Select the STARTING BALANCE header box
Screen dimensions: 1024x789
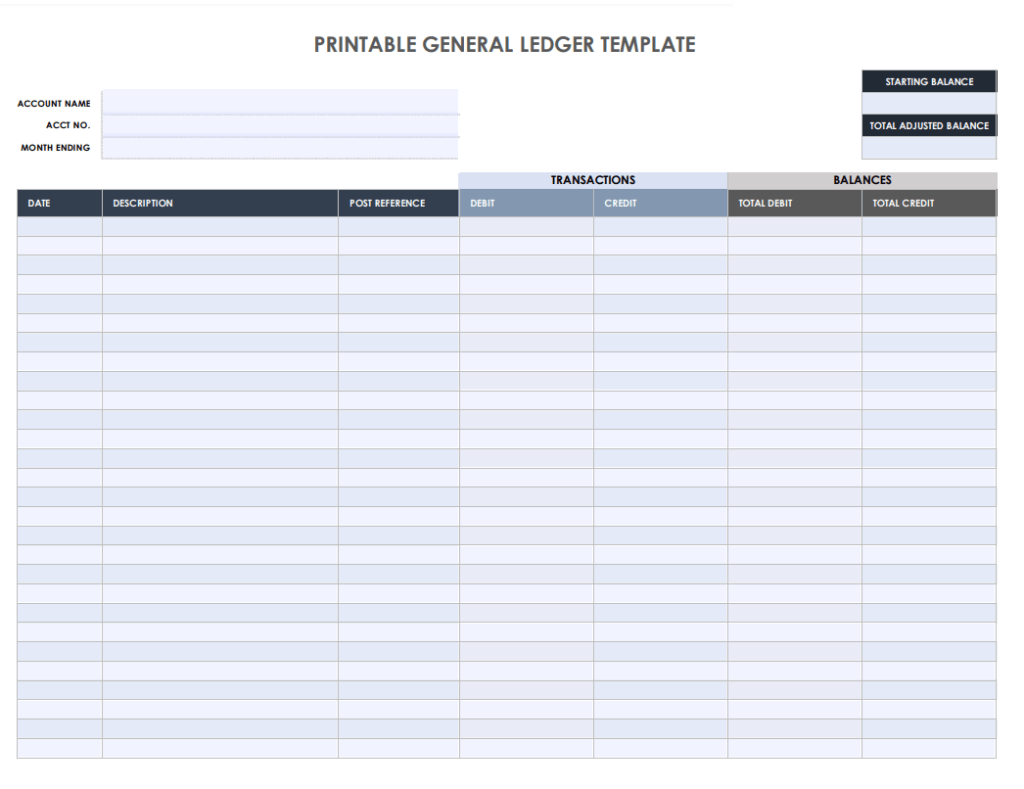[x=928, y=81]
